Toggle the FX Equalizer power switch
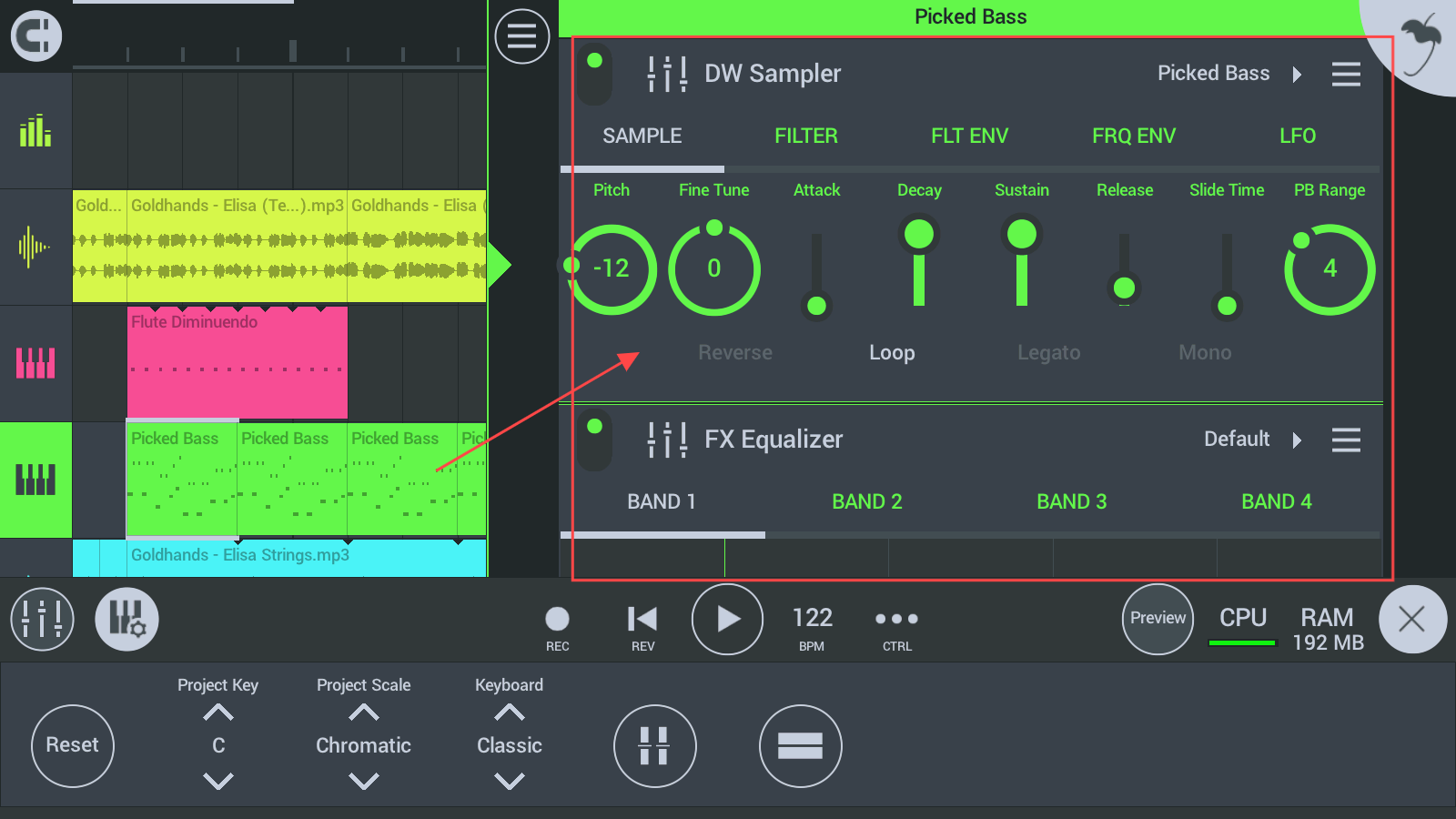 coord(595,440)
